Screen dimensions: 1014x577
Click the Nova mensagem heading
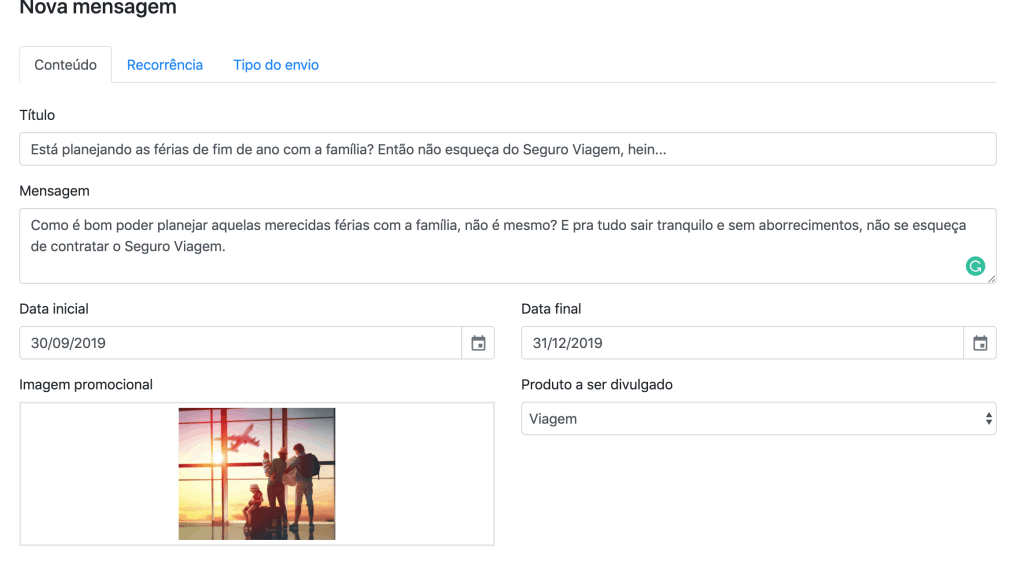point(98,8)
